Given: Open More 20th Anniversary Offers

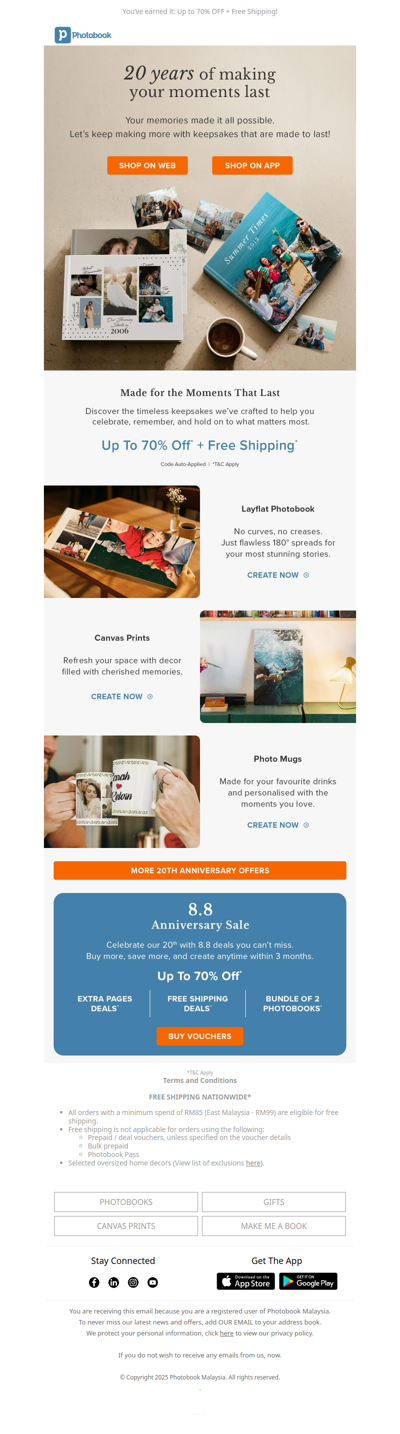Looking at the screenshot, I should pos(200,870).
